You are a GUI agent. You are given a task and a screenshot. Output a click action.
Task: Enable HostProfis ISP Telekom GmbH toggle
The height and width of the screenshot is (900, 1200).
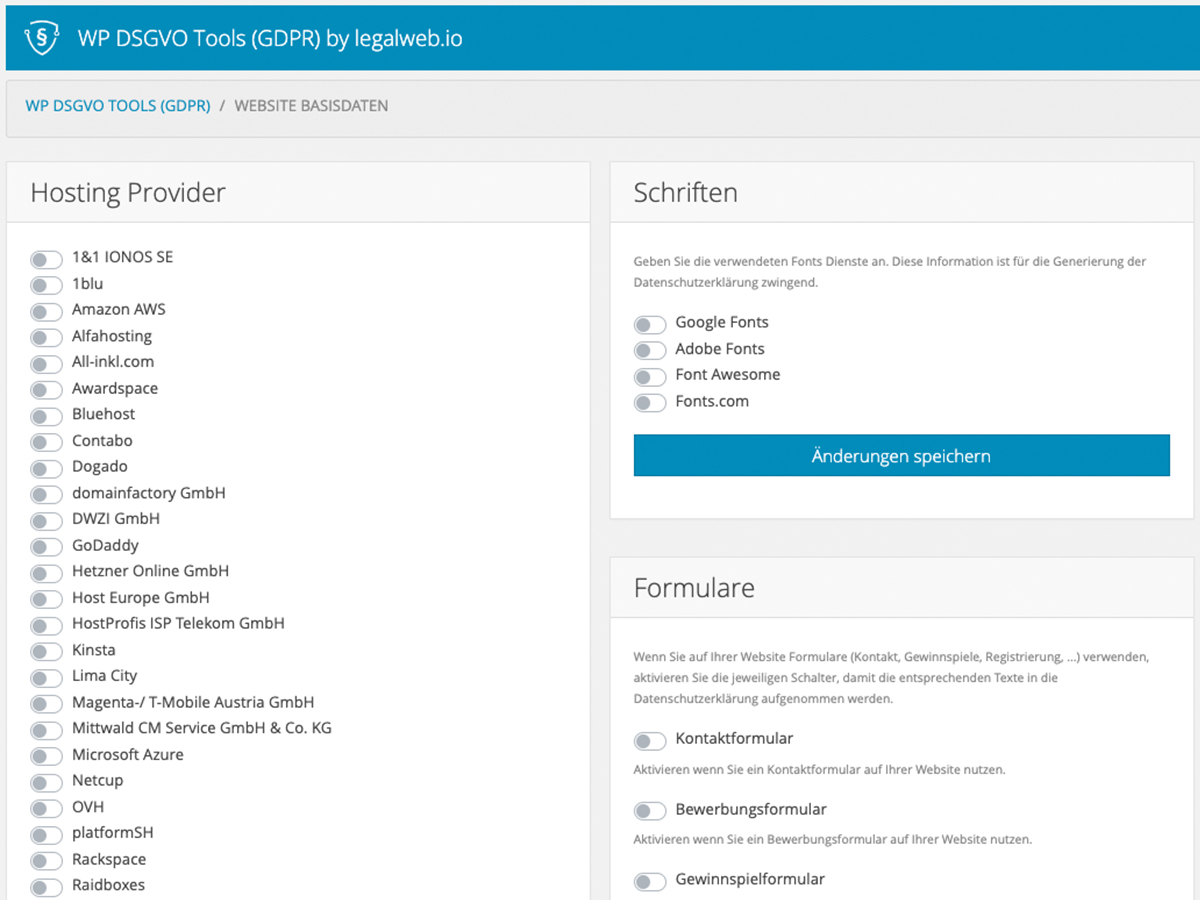[x=46, y=625]
